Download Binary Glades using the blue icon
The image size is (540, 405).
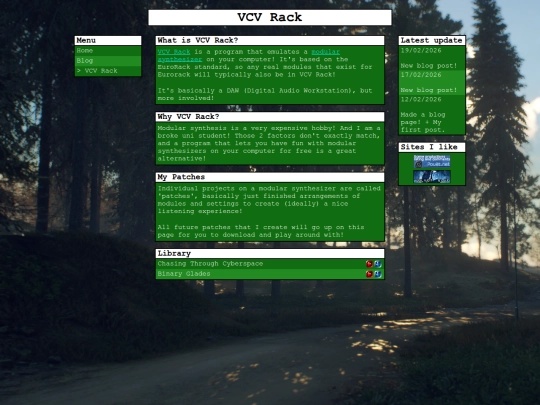point(378,274)
